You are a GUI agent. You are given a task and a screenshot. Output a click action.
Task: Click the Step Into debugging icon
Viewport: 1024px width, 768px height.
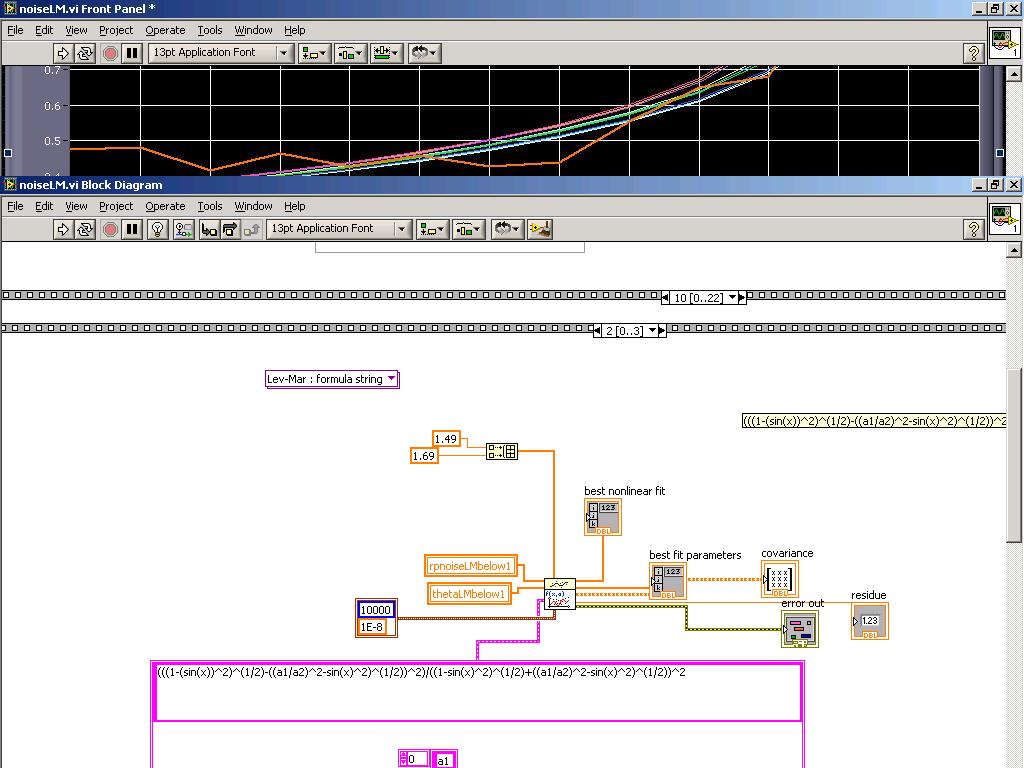208,229
